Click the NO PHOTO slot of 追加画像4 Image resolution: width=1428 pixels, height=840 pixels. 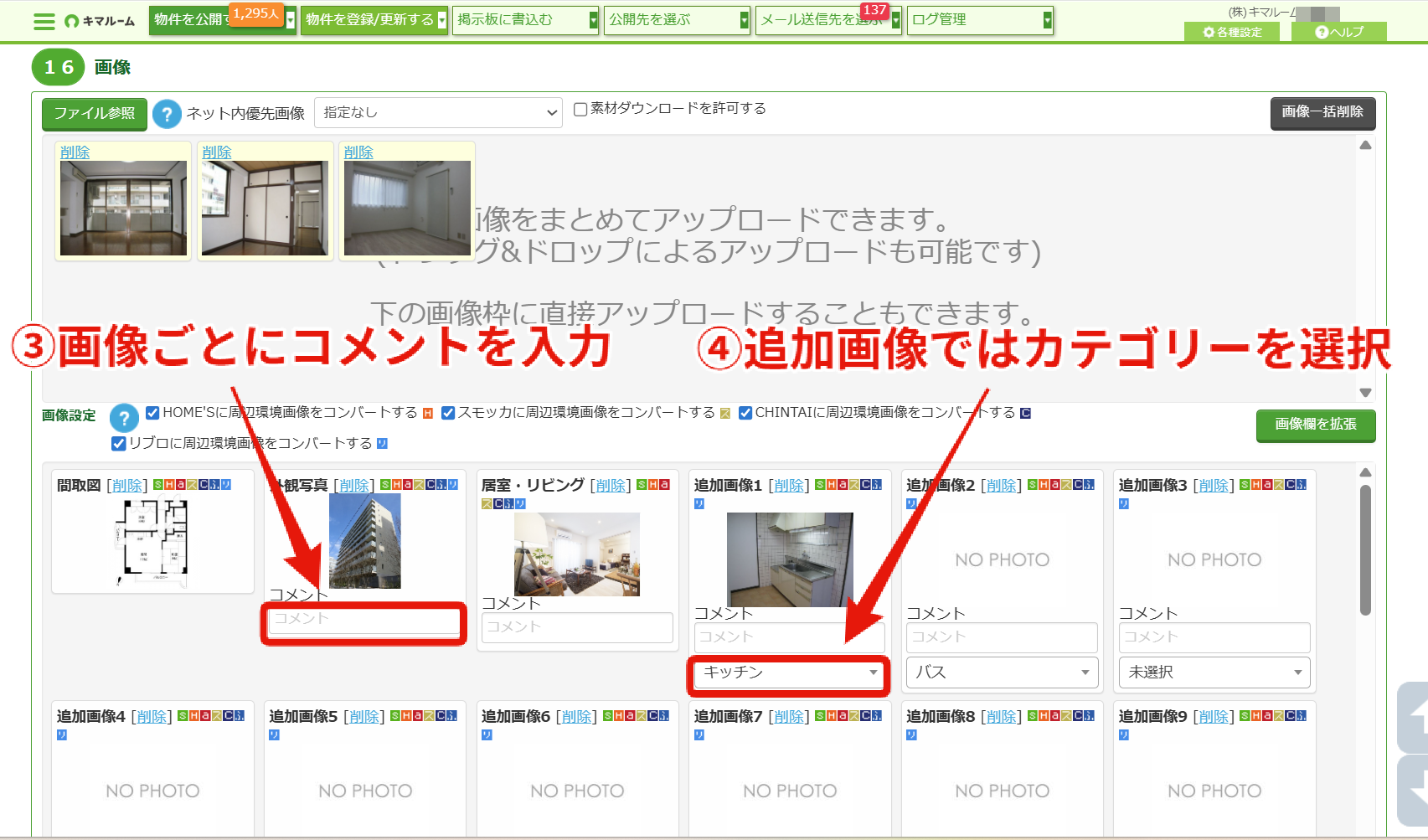tap(152, 791)
